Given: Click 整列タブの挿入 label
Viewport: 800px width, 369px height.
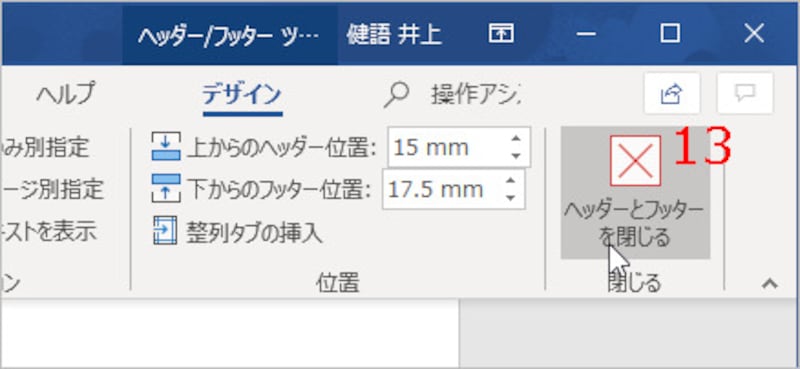Looking at the screenshot, I should 255,232.
